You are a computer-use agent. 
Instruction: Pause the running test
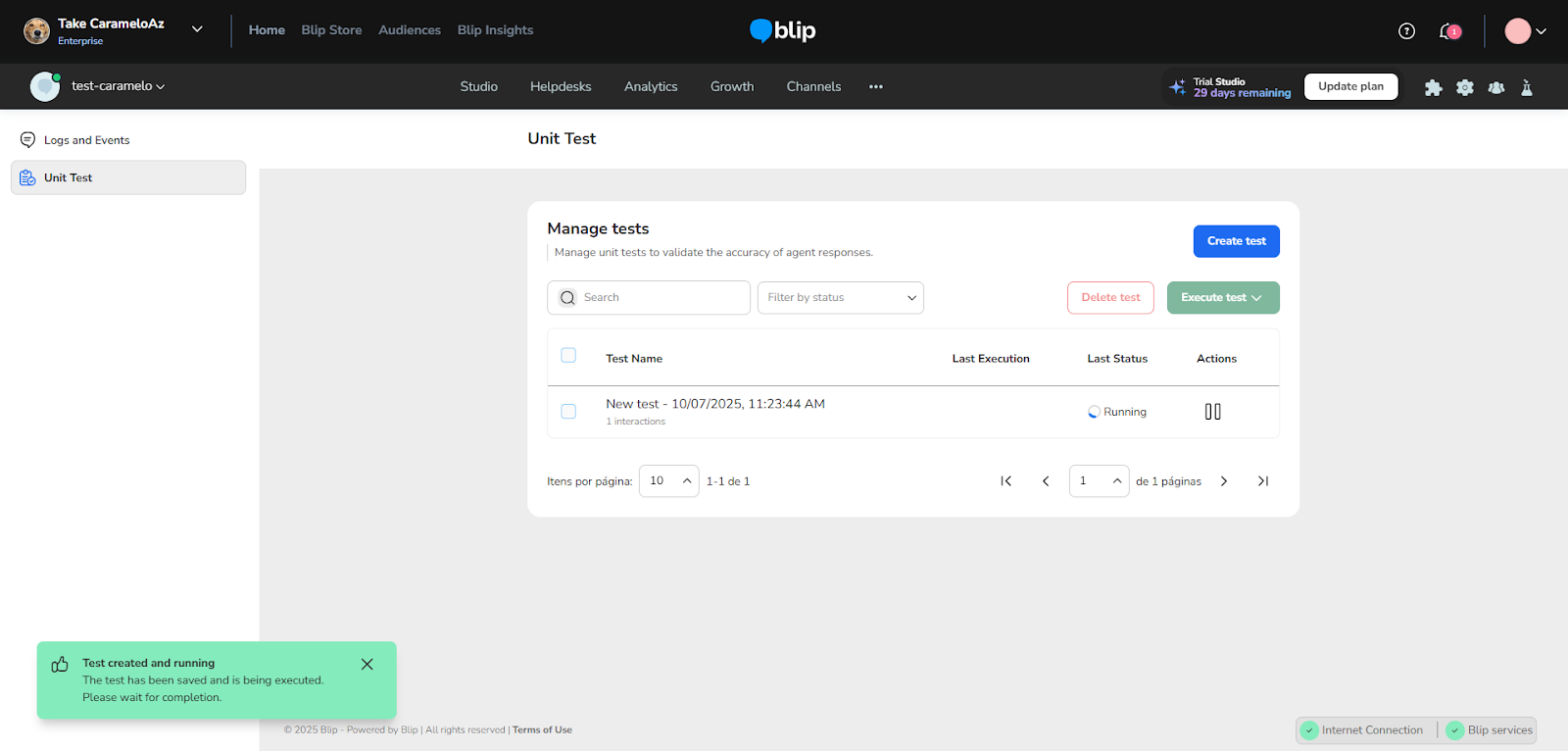[1212, 412]
